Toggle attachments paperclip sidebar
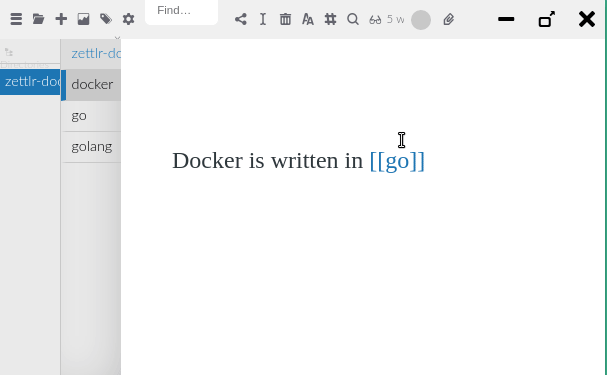This screenshot has height=375, width=607. pyautogui.click(x=448, y=19)
